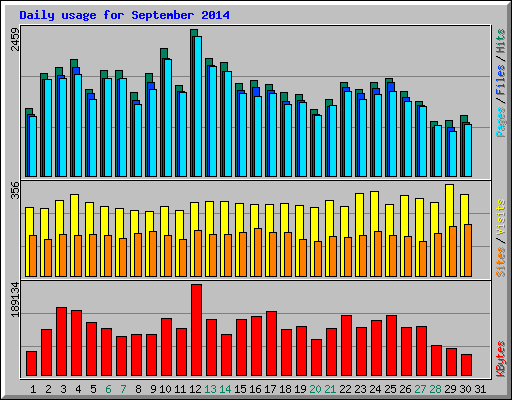Select the cyan pages bar for day 1

33,146
